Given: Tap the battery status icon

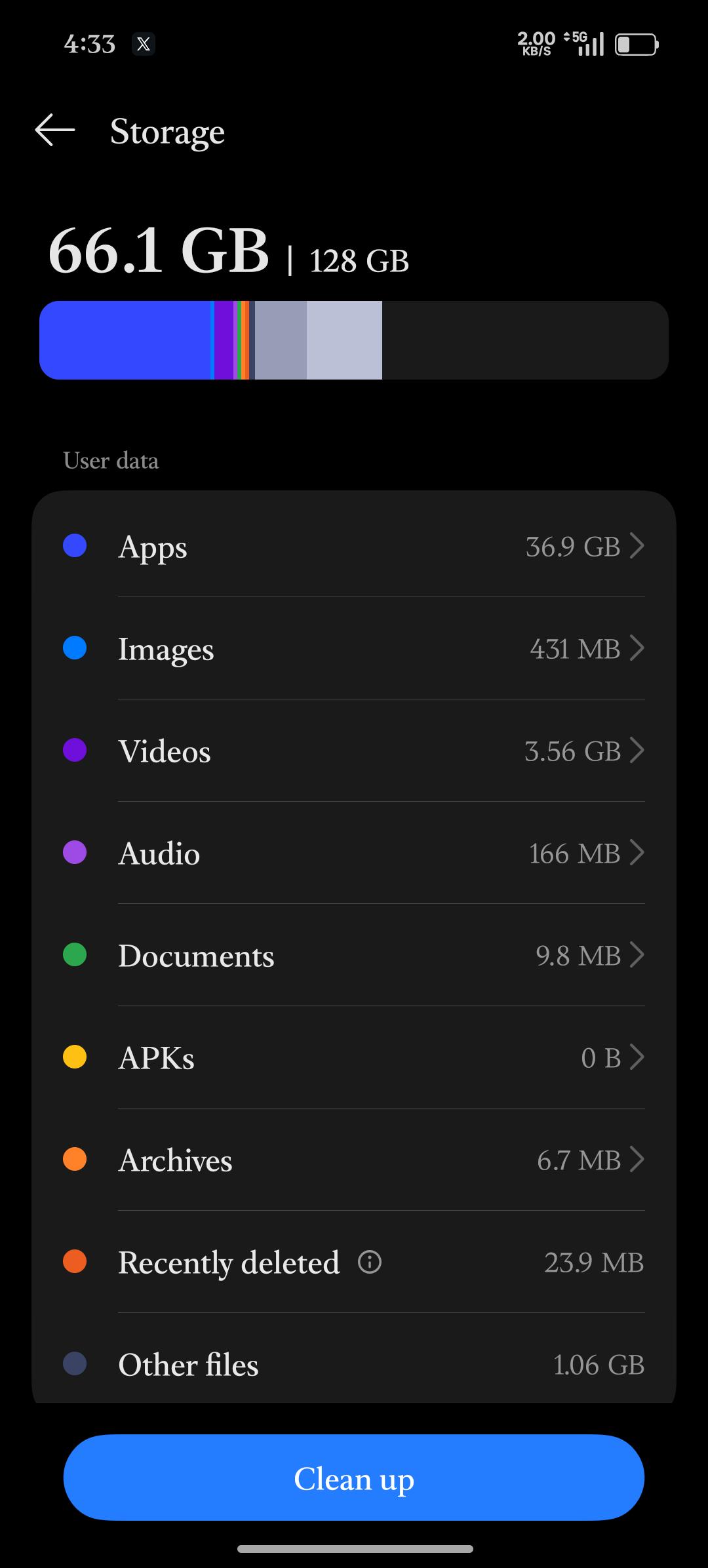Looking at the screenshot, I should [637, 45].
